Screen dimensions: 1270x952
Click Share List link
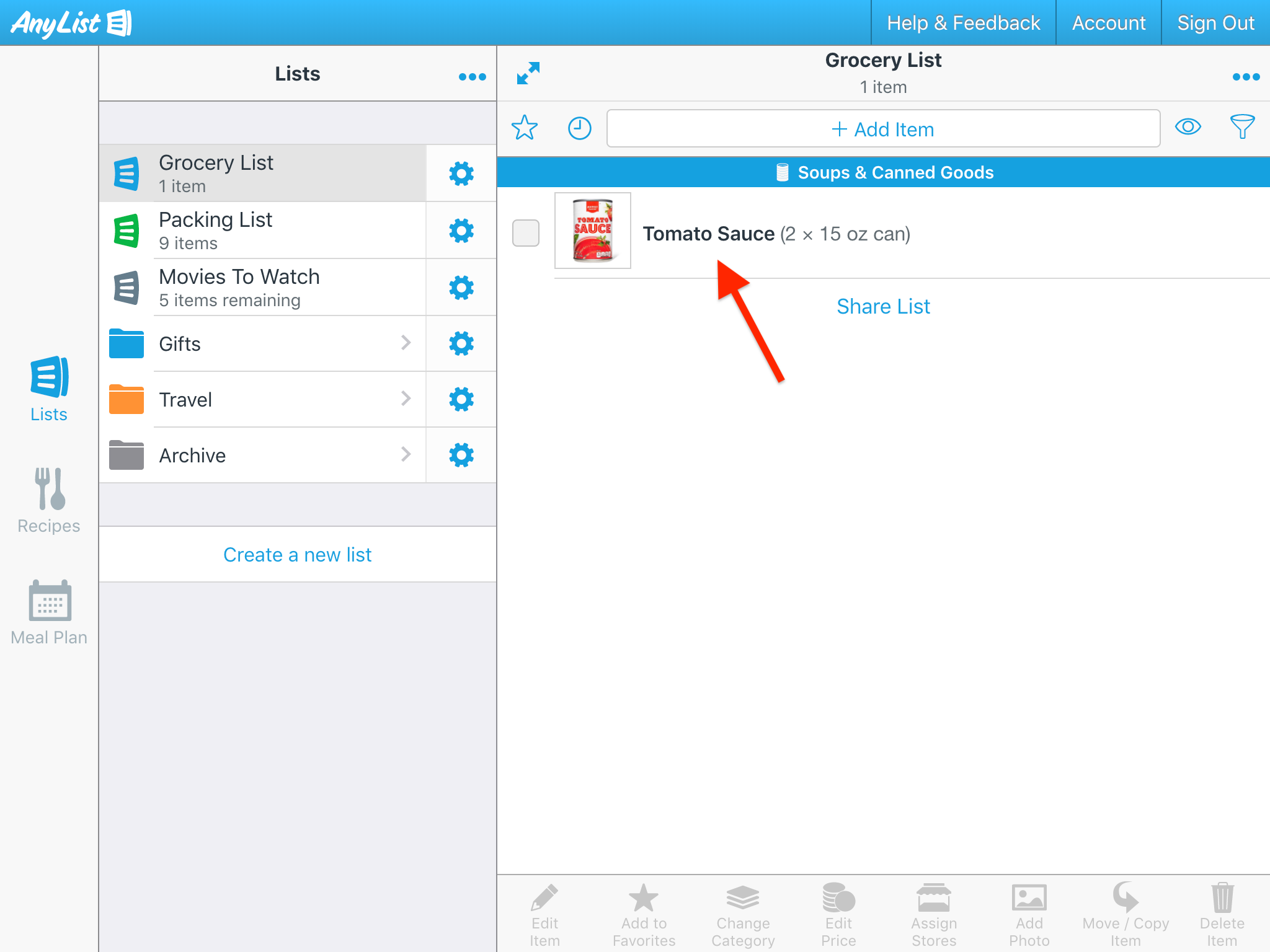pos(883,306)
